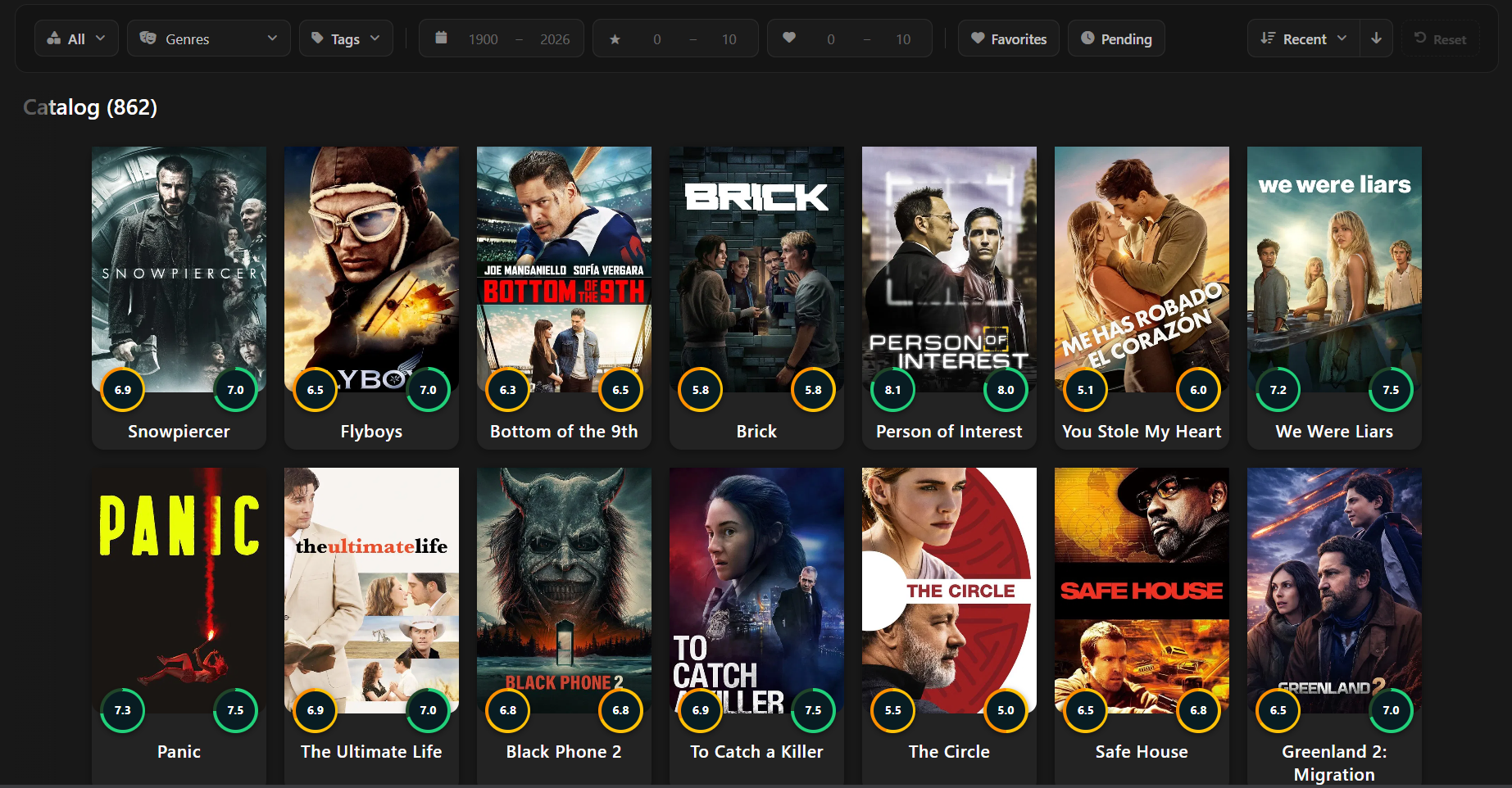Expand the Genres filter dropdown
This screenshot has height=788, width=1512.
(209, 38)
